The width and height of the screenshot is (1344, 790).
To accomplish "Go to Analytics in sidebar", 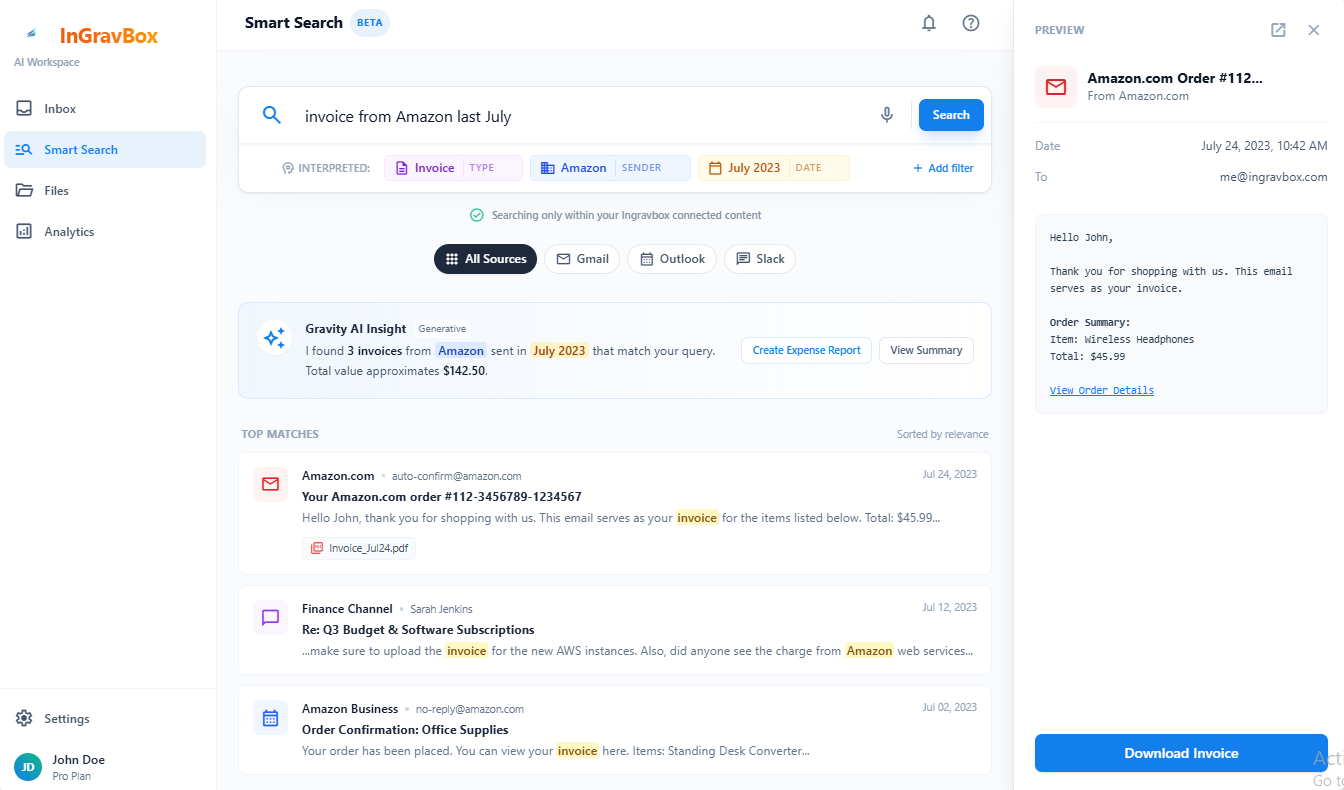I will (x=105, y=232).
